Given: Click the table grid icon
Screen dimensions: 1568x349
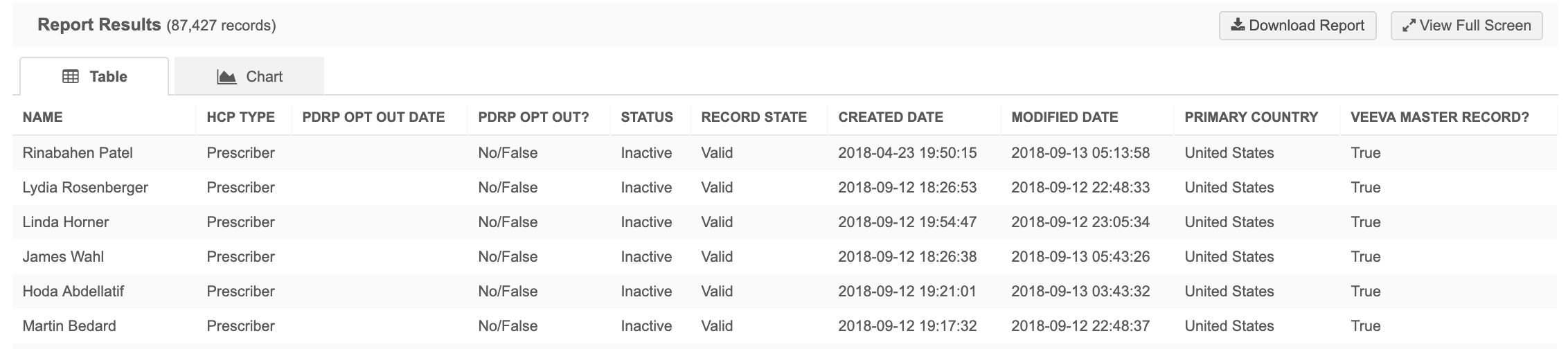Looking at the screenshot, I should click(71, 77).
